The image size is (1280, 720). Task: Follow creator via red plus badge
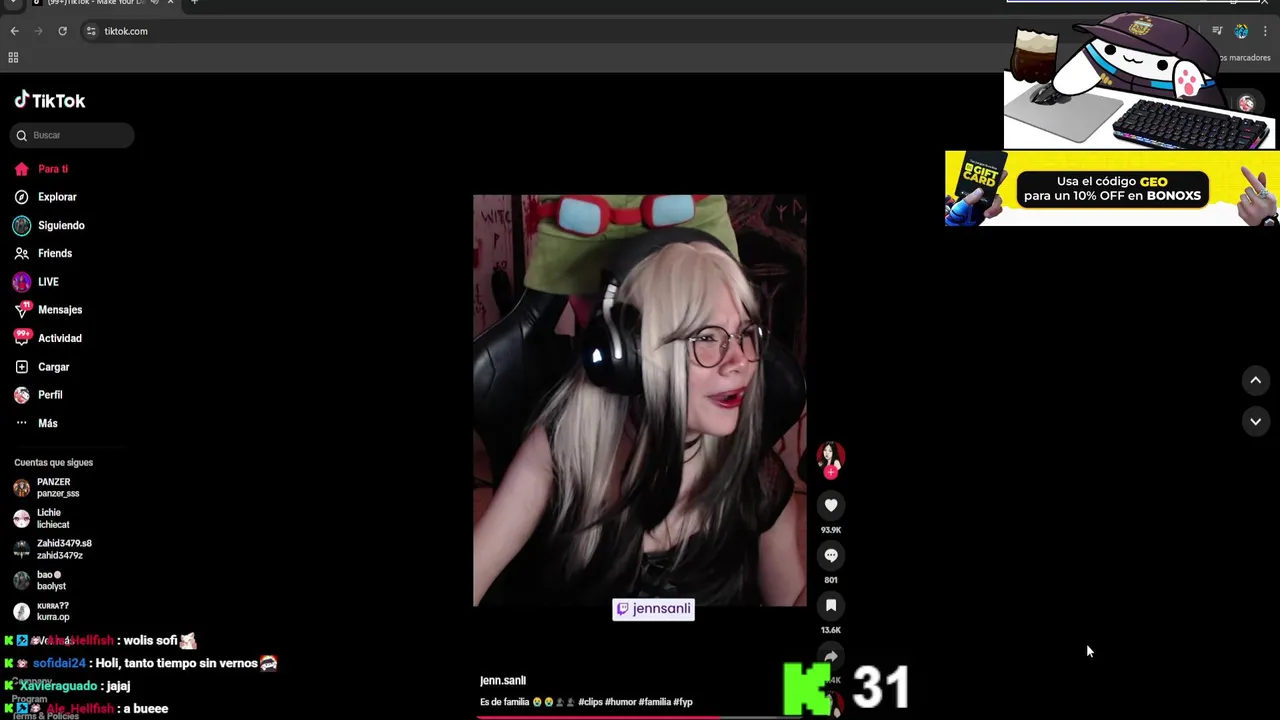pyautogui.click(x=831, y=472)
